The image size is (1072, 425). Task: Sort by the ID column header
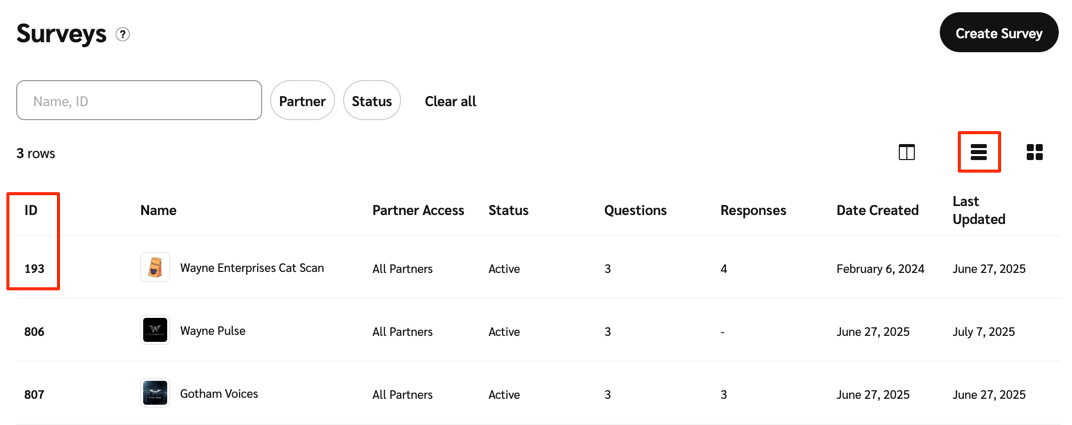[31, 210]
